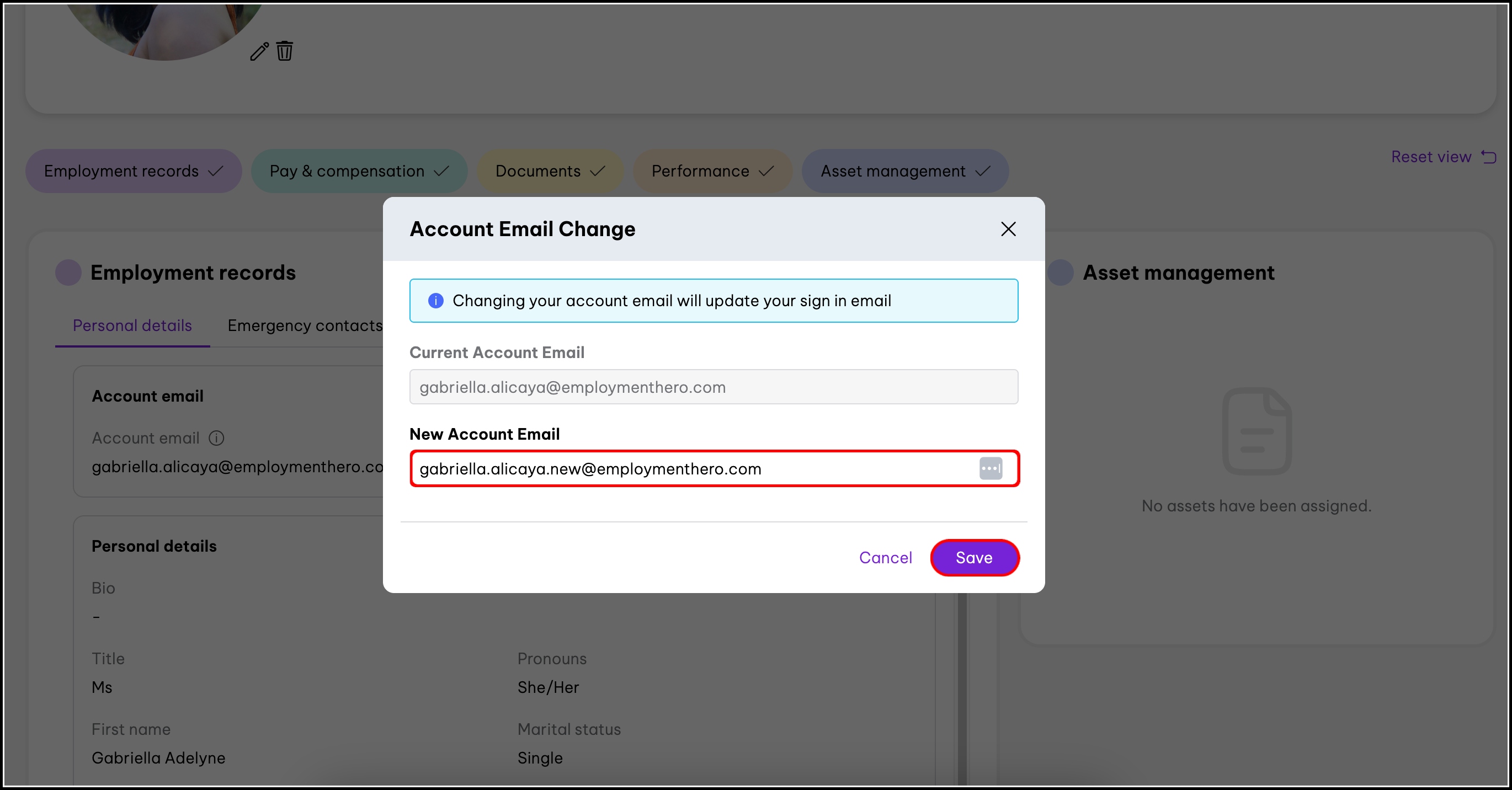Toggle the Pay & compensation filter chip
The width and height of the screenshot is (1512, 790).
tap(359, 171)
